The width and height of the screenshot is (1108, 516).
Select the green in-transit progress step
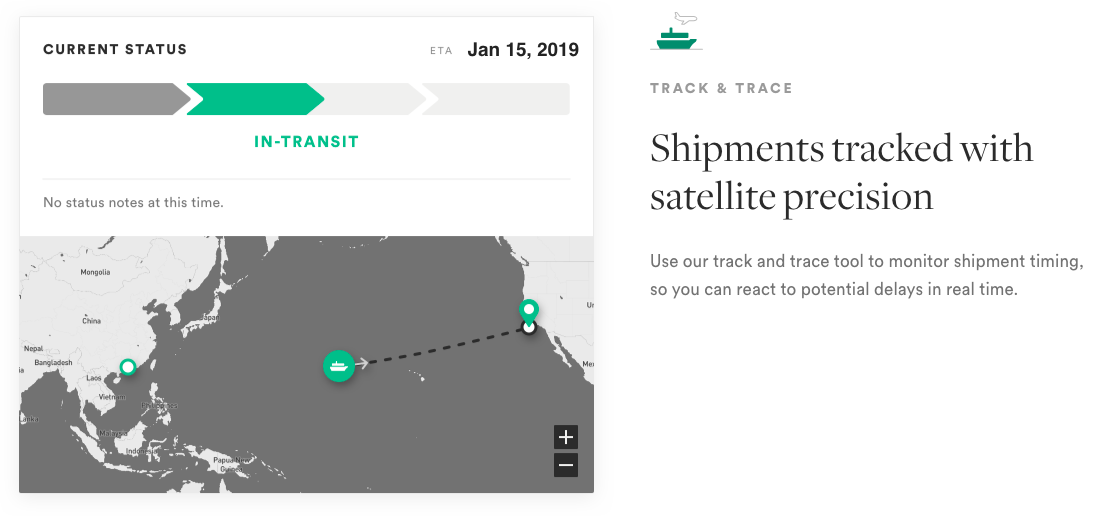tap(255, 99)
